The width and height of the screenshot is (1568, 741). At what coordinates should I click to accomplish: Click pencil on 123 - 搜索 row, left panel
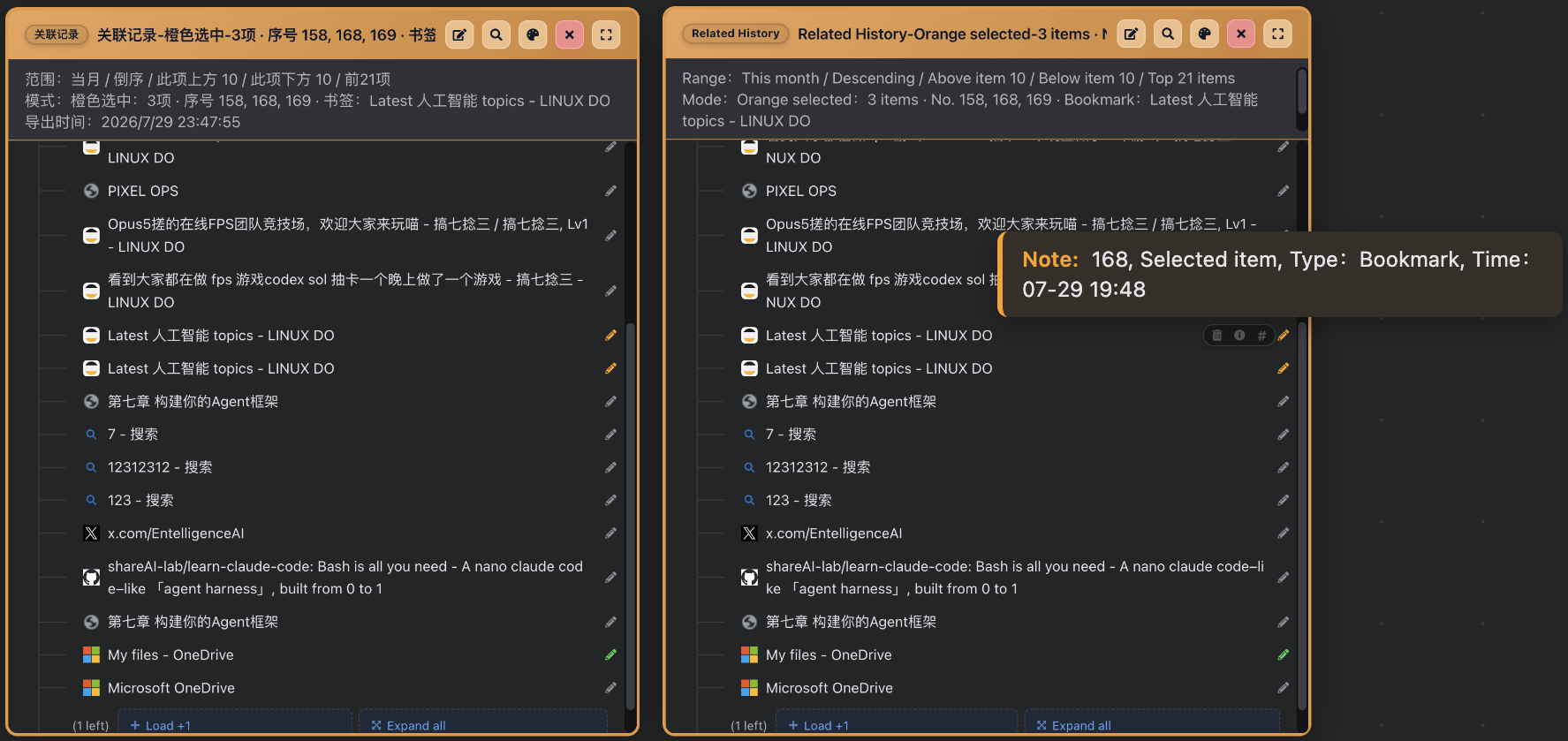[x=610, y=500]
